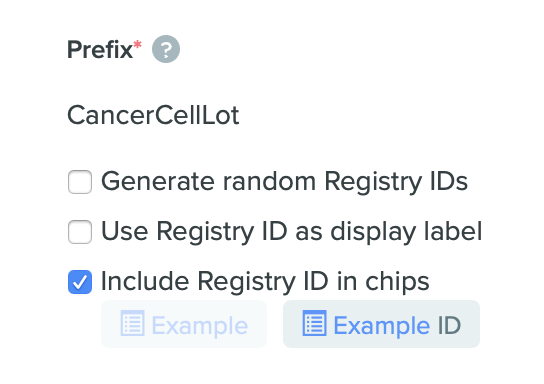Click the gray "ID" suffix in the Example ID chip
This screenshot has width=544, height=384.
pyautogui.click(x=449, y=326)
